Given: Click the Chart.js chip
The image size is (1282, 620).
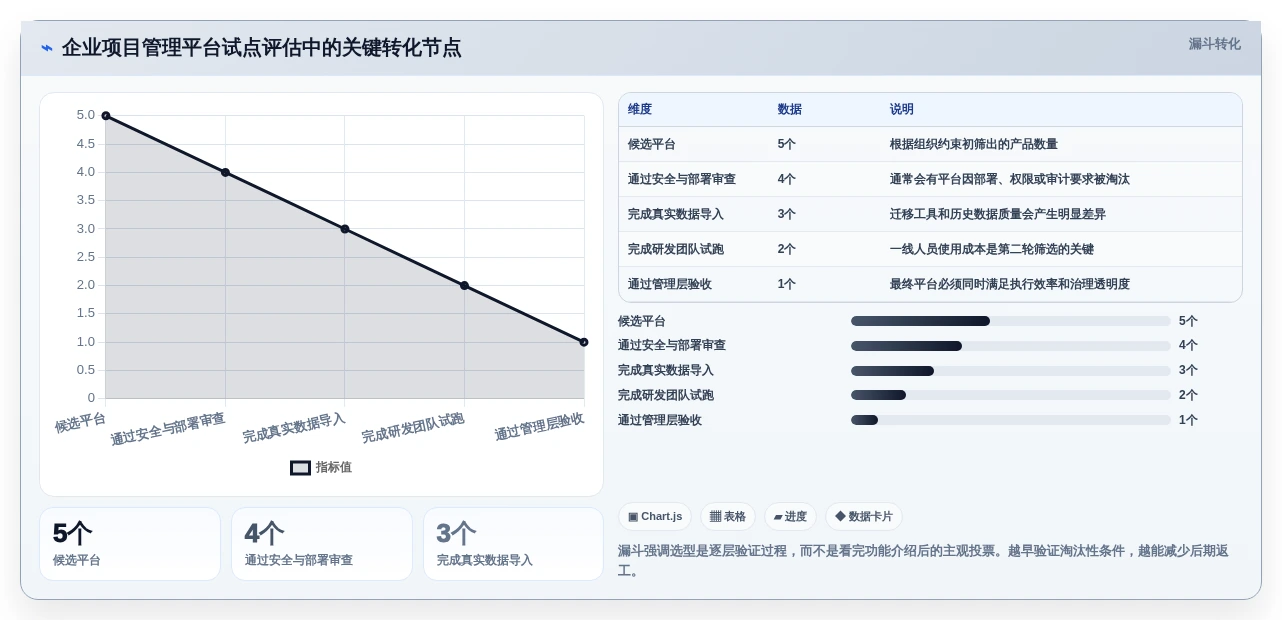Looking at the screenshot, I should click(x=655, y=516).
